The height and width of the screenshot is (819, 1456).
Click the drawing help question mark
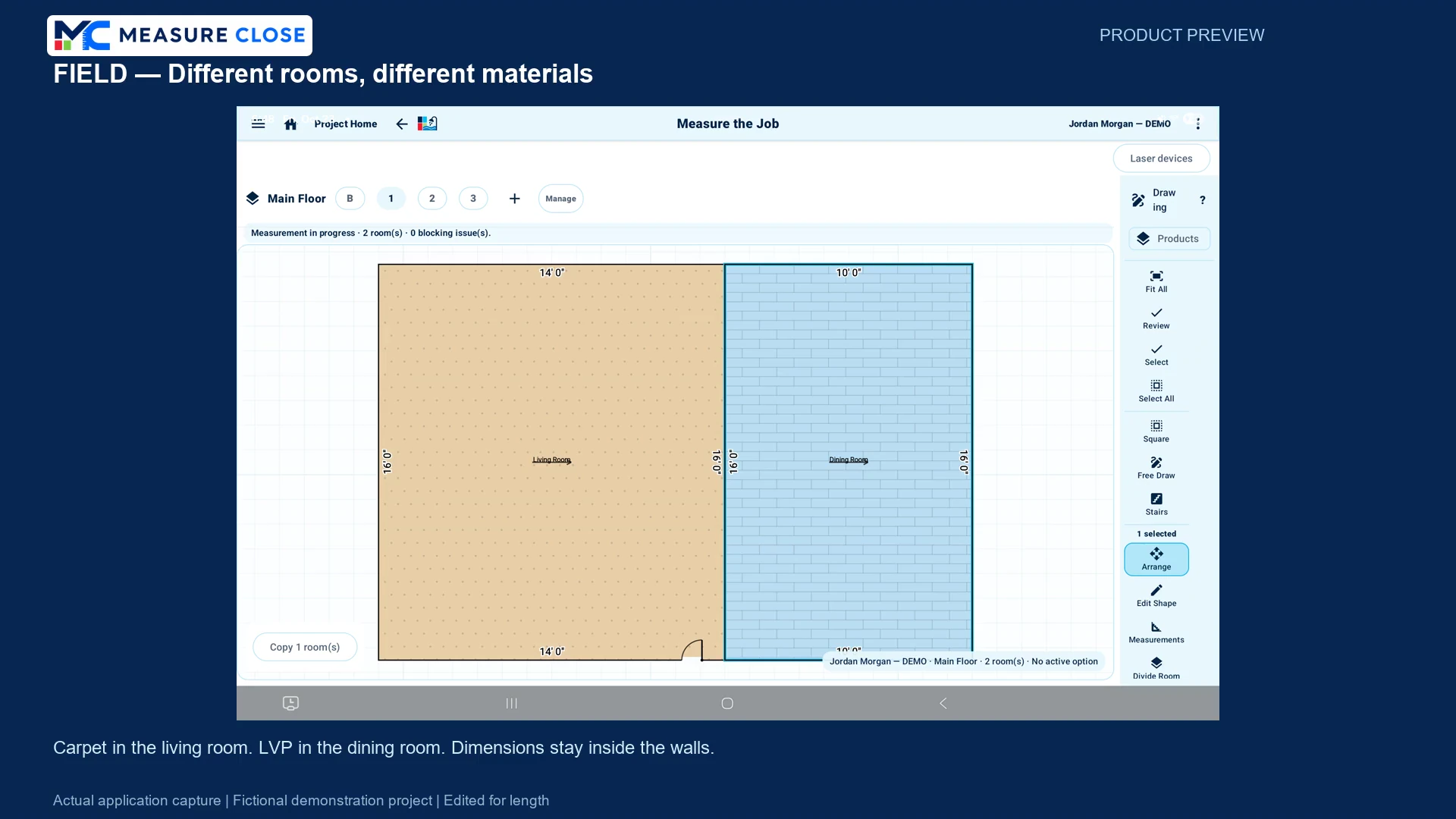tap(1202, 200)
